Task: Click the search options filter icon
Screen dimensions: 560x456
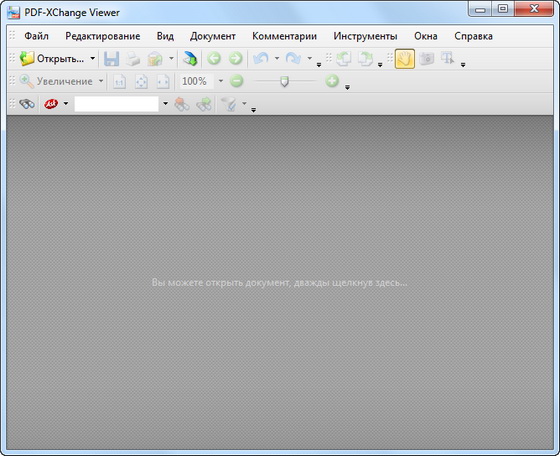Action: 229,104
